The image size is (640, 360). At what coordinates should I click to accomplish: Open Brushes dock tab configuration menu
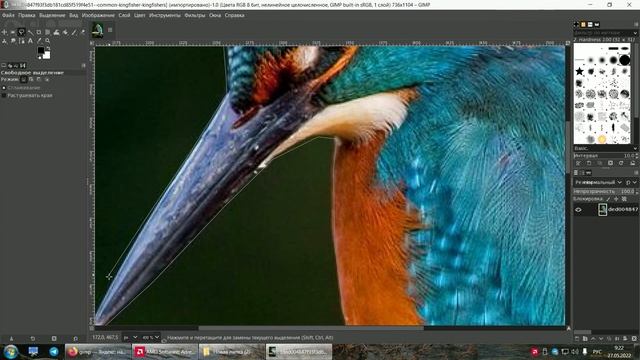click(636, 24)
